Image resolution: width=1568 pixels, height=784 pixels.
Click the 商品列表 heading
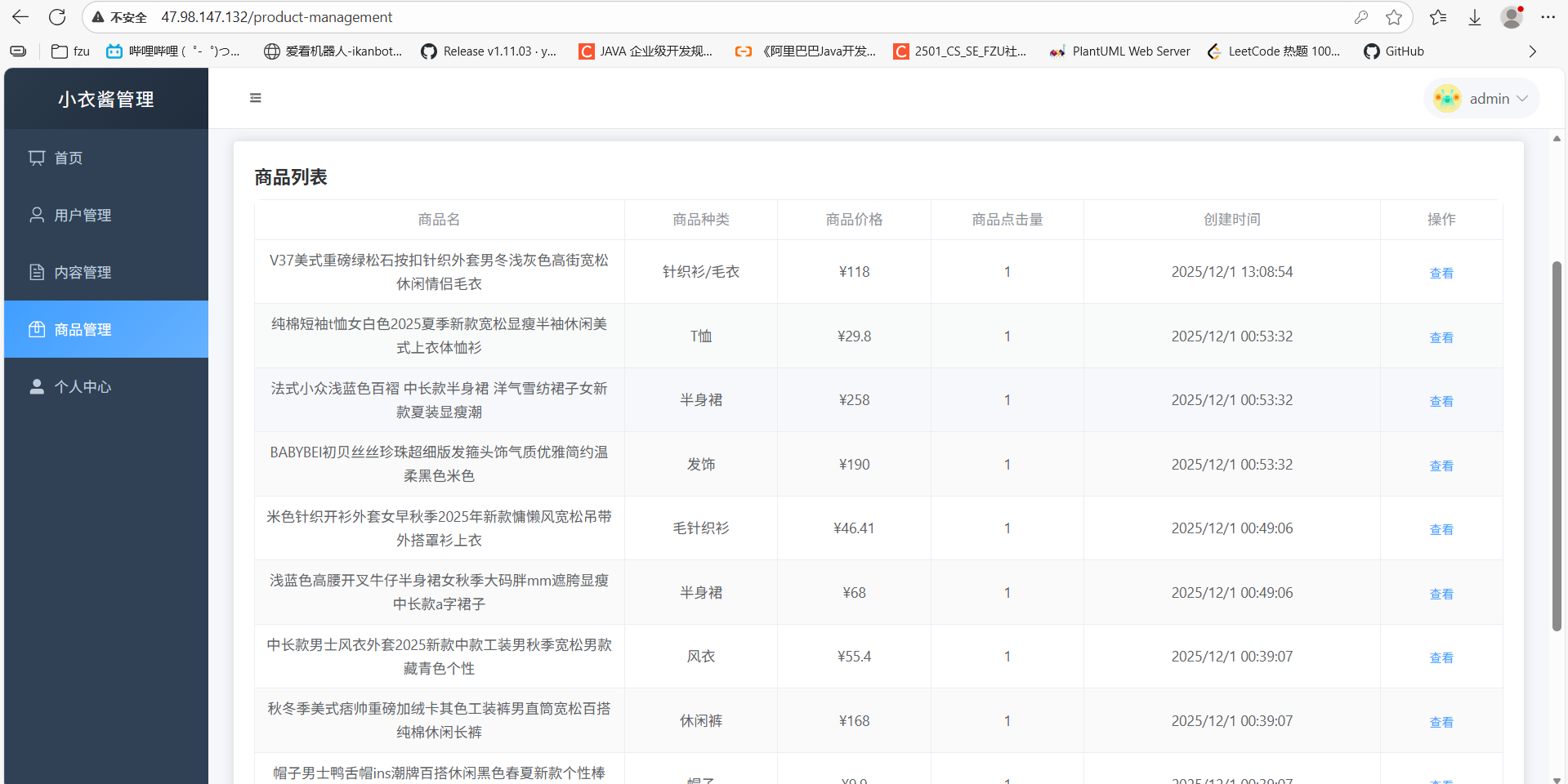(291, 177)
